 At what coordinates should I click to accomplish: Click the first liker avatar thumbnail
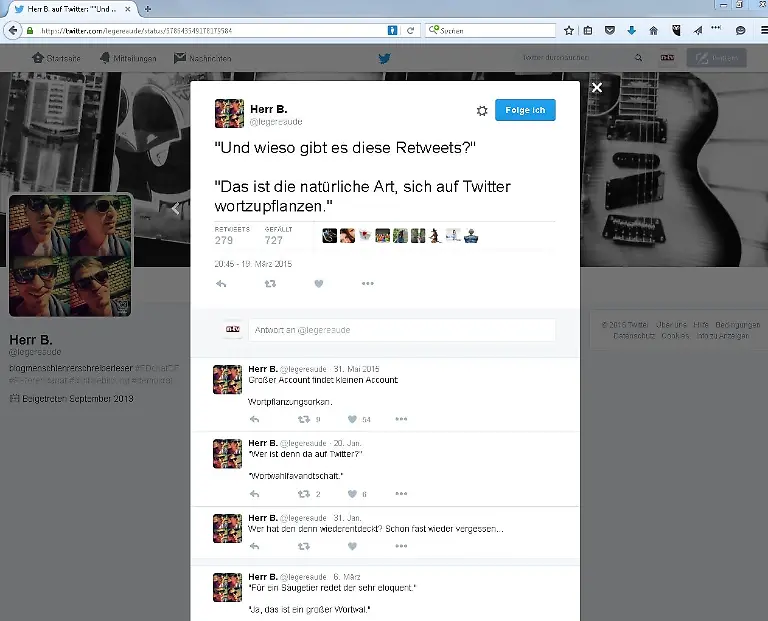pos(330,236)
